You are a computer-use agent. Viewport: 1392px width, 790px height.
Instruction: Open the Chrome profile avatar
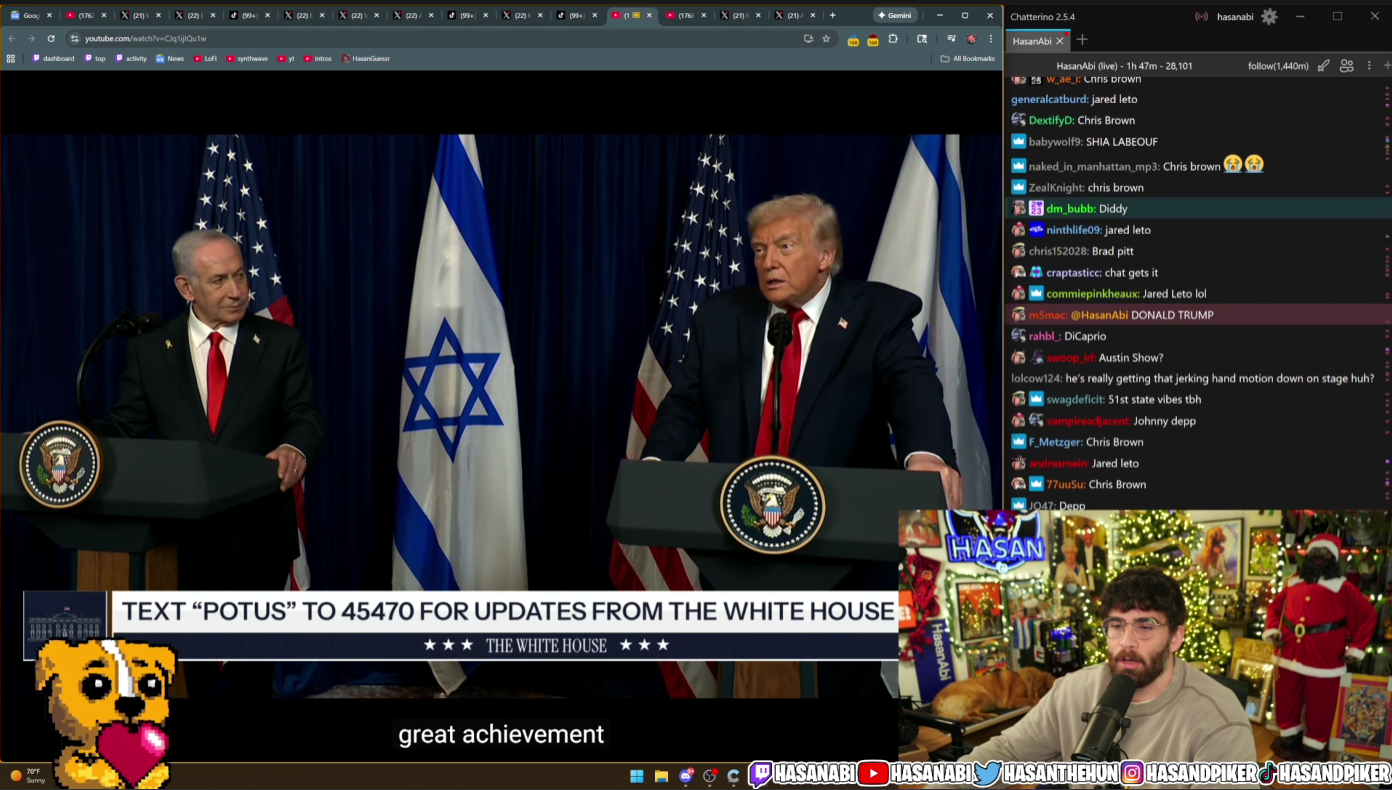click(971, 38)
